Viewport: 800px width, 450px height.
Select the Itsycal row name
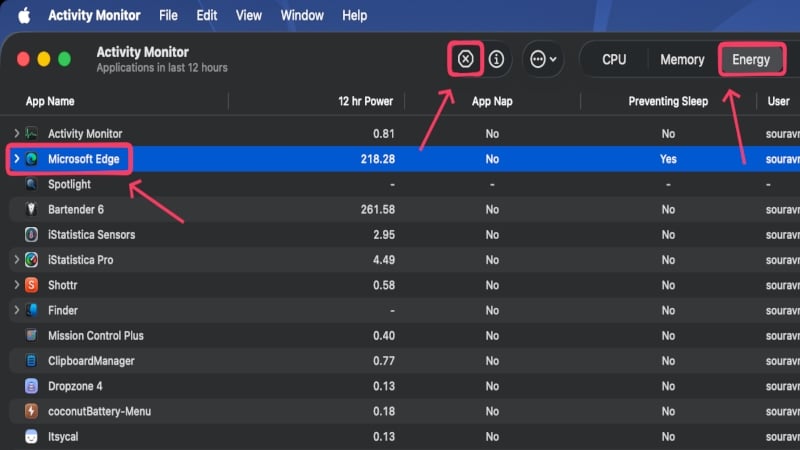pos(63,437)
